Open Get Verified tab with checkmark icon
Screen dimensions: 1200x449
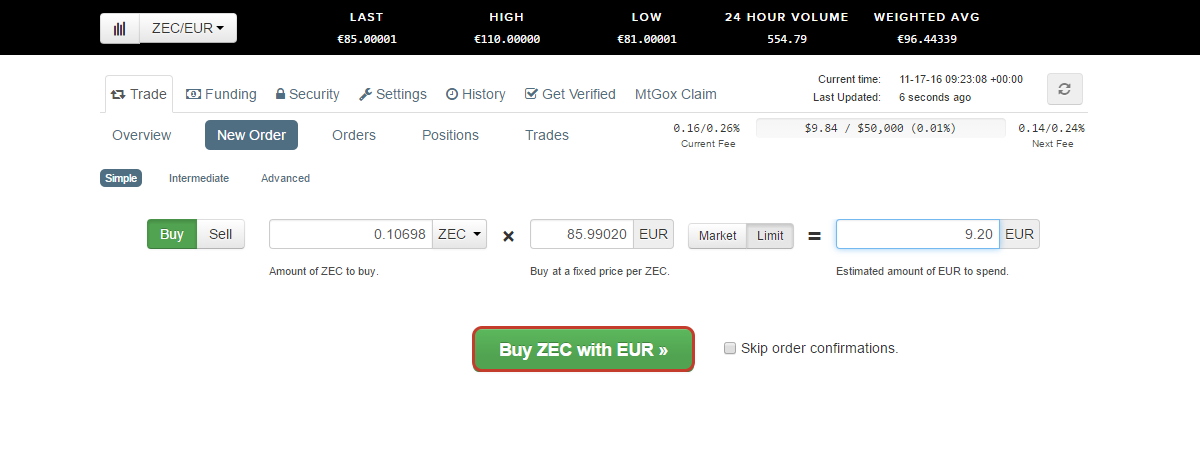point(570,94)
